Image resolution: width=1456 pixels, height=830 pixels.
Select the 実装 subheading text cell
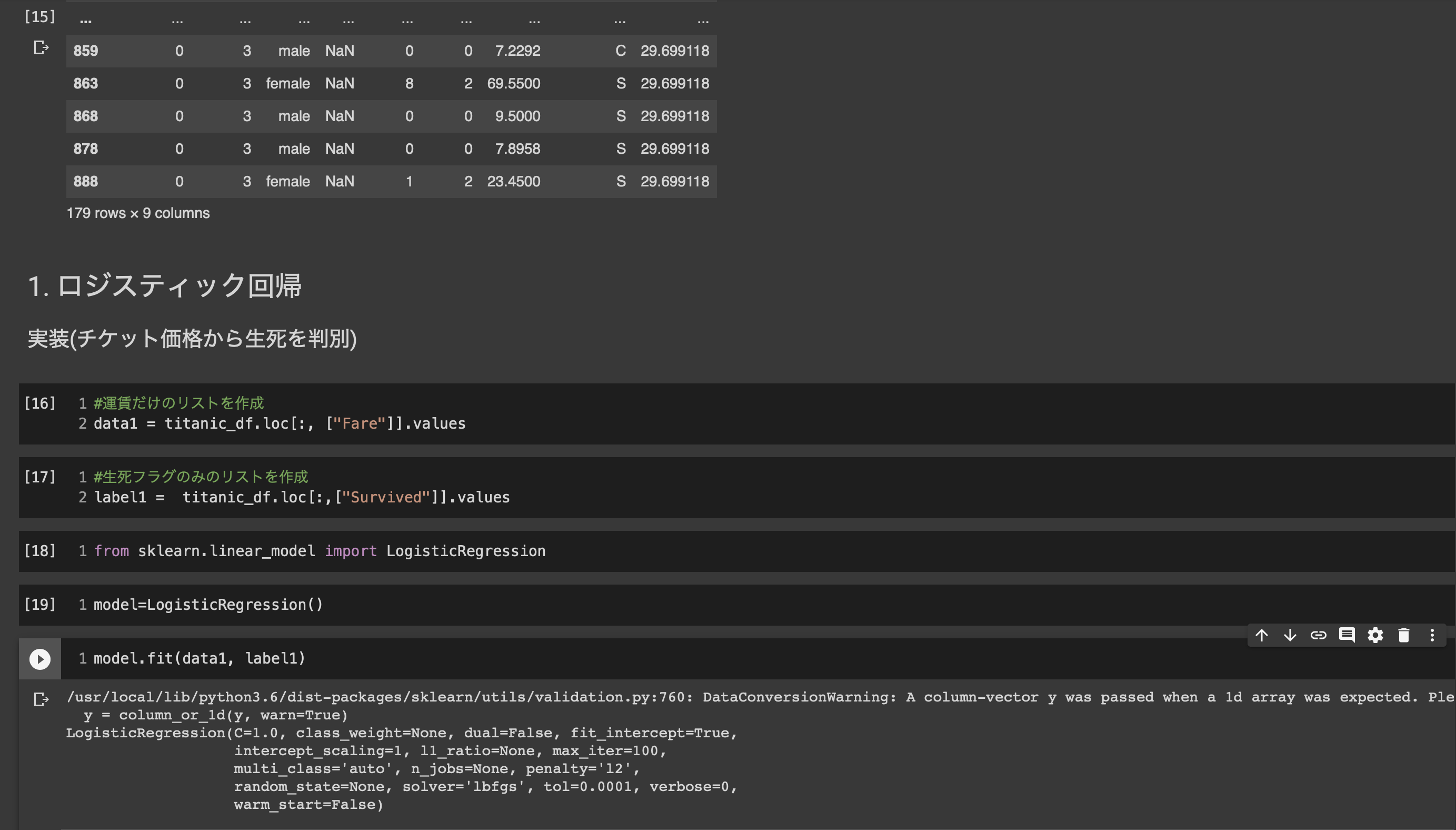pyautogui.click(x=192, y=339)
